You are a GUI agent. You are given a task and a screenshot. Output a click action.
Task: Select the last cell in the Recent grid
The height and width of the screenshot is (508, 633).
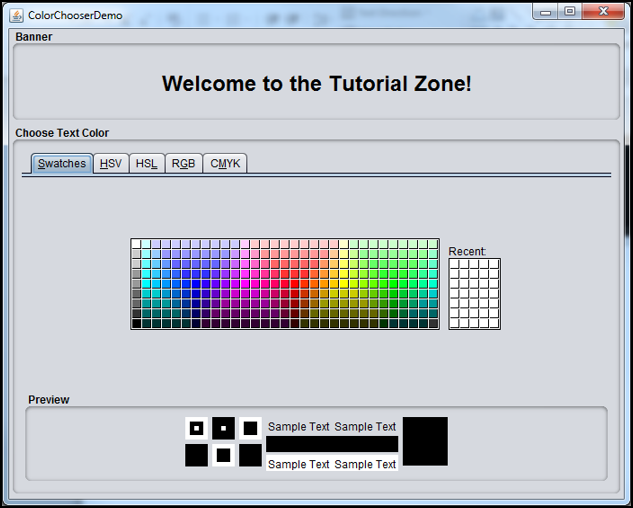point(494,323)
